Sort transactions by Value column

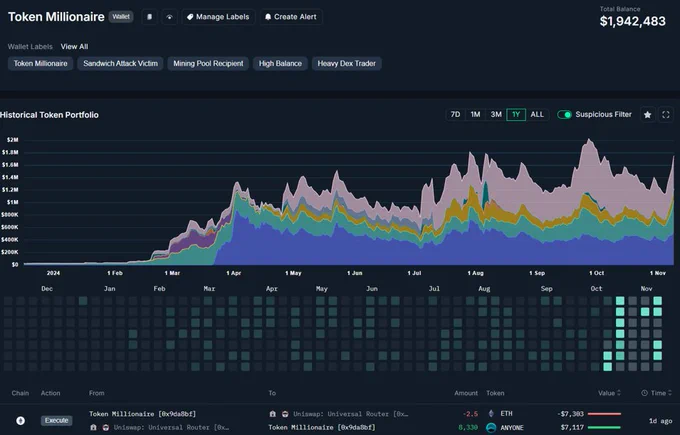coord(609,393)
